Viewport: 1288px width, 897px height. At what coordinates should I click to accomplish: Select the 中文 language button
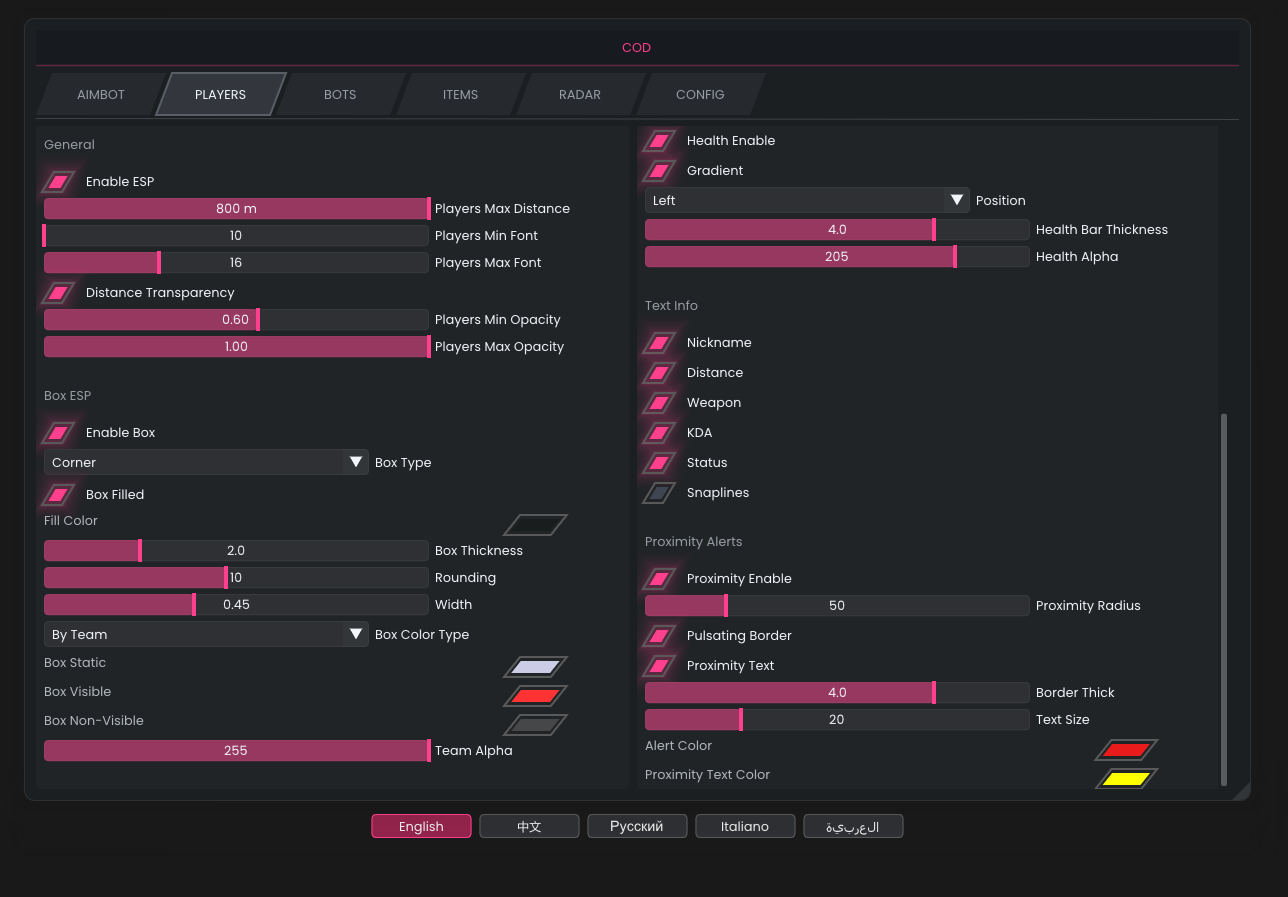click(x=529, y=826)
